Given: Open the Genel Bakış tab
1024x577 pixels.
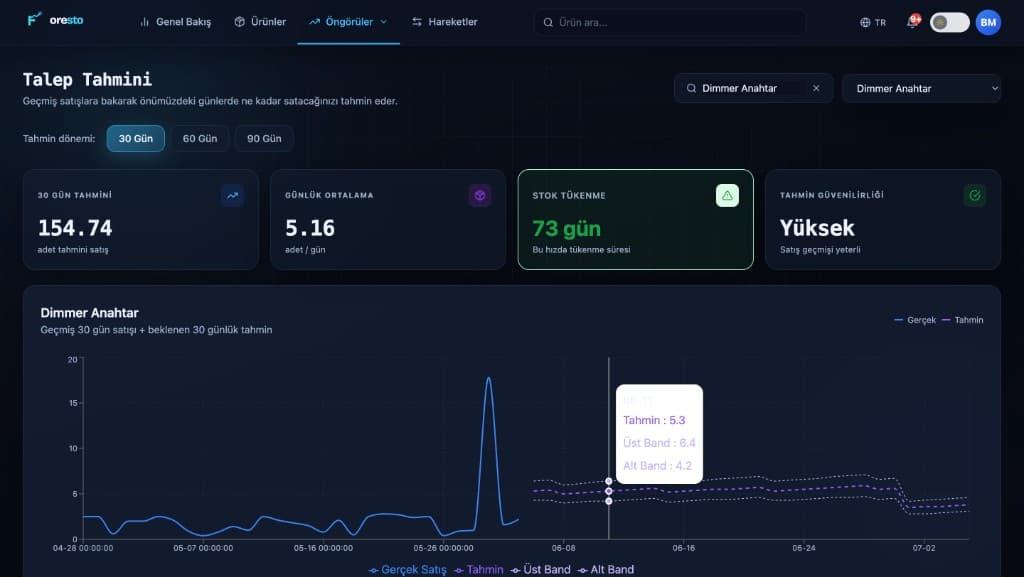Looking at the screenshot, I should [176, 22].
